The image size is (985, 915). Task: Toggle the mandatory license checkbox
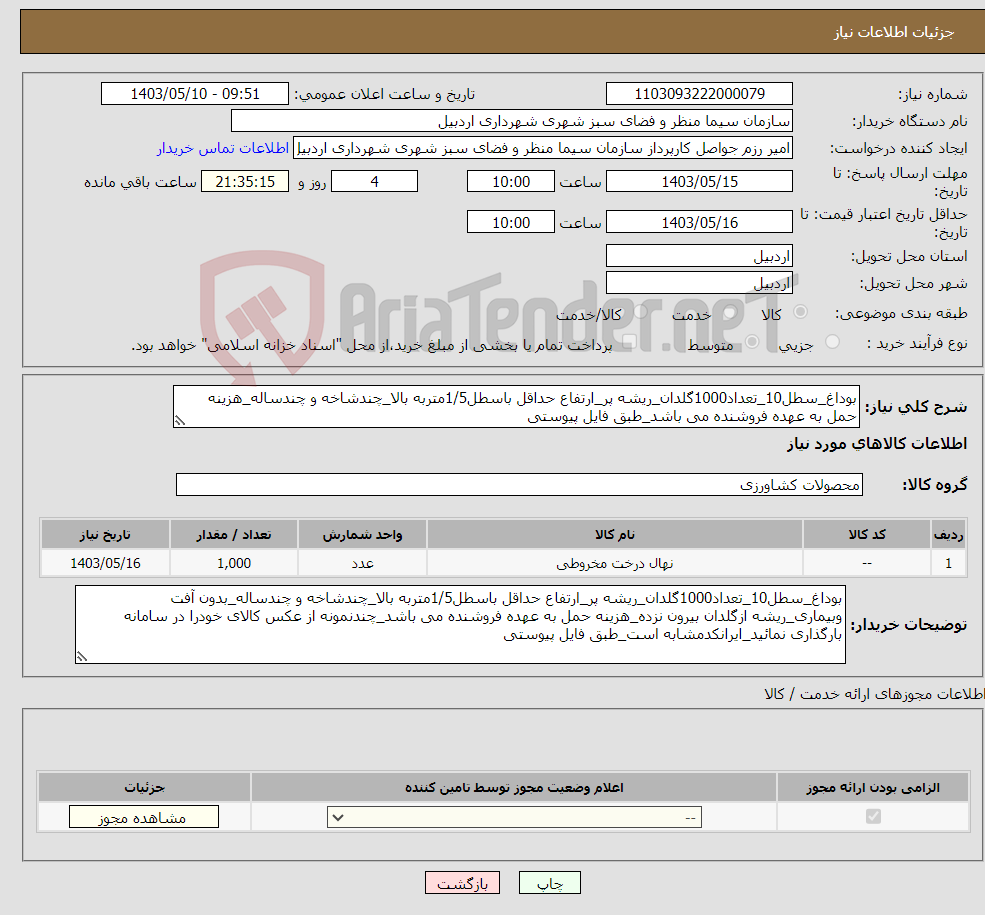pos(873,816)
